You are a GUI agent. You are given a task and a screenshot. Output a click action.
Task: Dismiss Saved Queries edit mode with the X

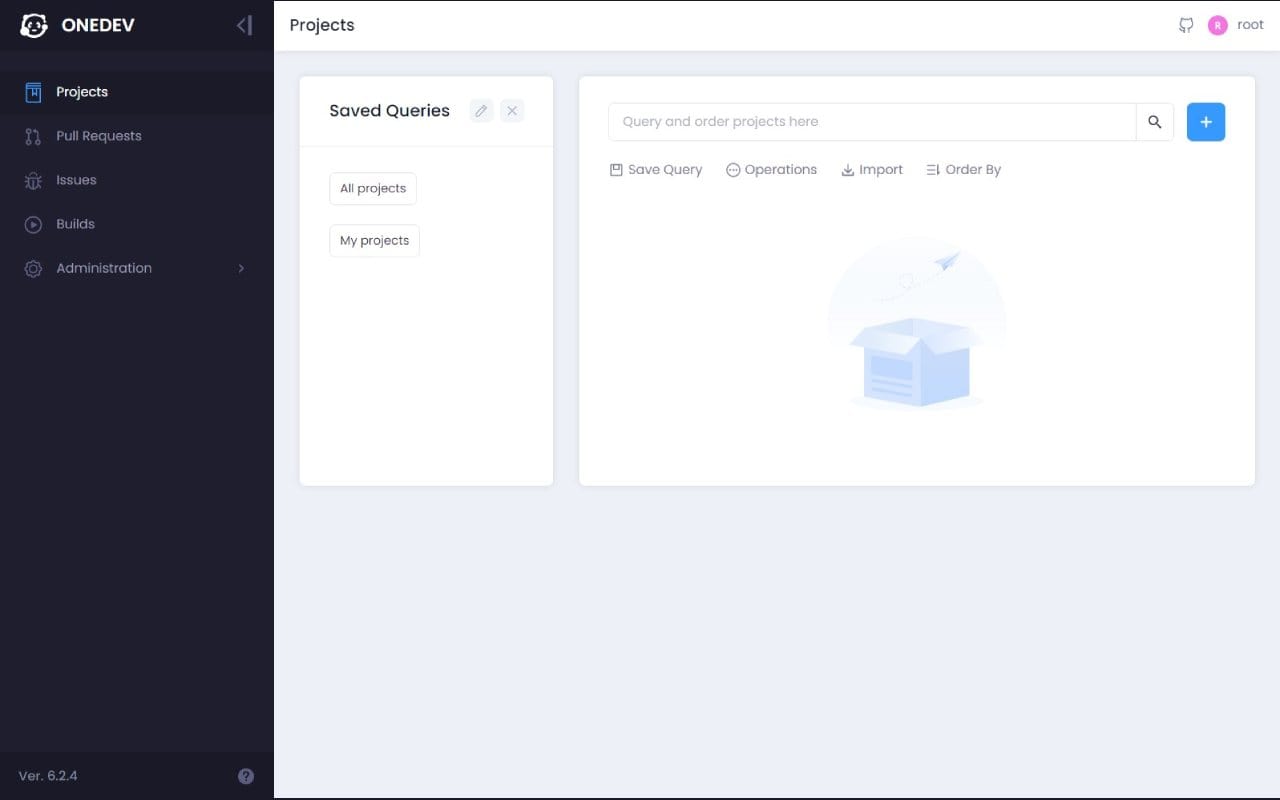[512, 110]
